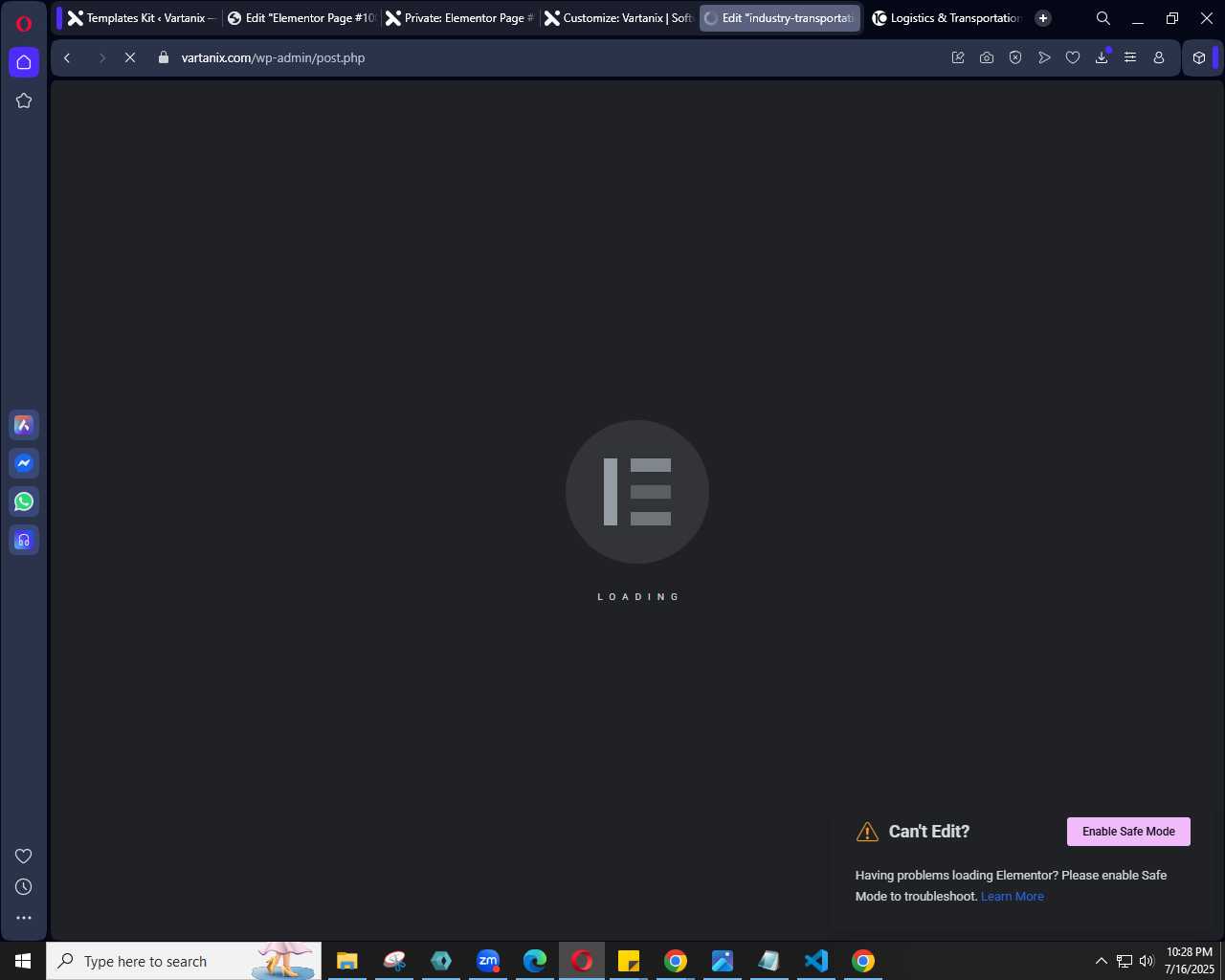Search open tabs magnifier icon

1103,18
